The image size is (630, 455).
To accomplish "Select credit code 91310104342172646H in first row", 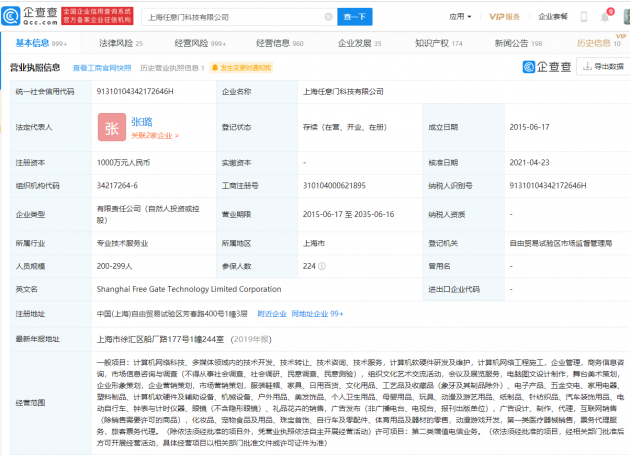I will tap(135, 92).
